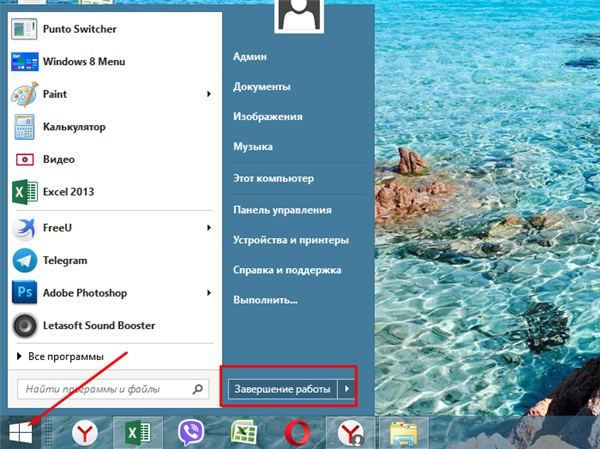Click the Letasoft Sound Booster speaker icon
600x449 pixels.
point(25,325)
